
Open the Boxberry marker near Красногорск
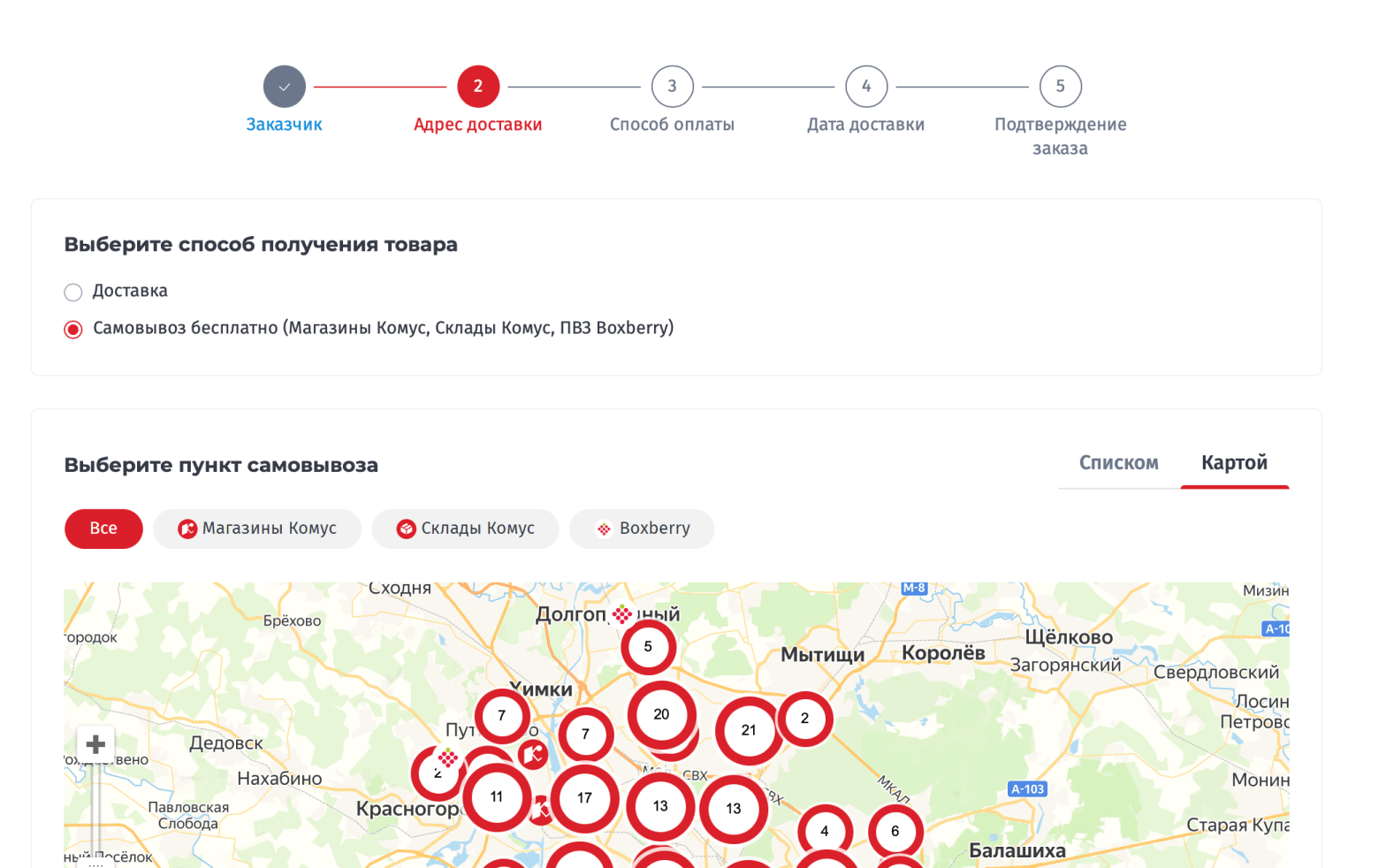tap(448, 757)
